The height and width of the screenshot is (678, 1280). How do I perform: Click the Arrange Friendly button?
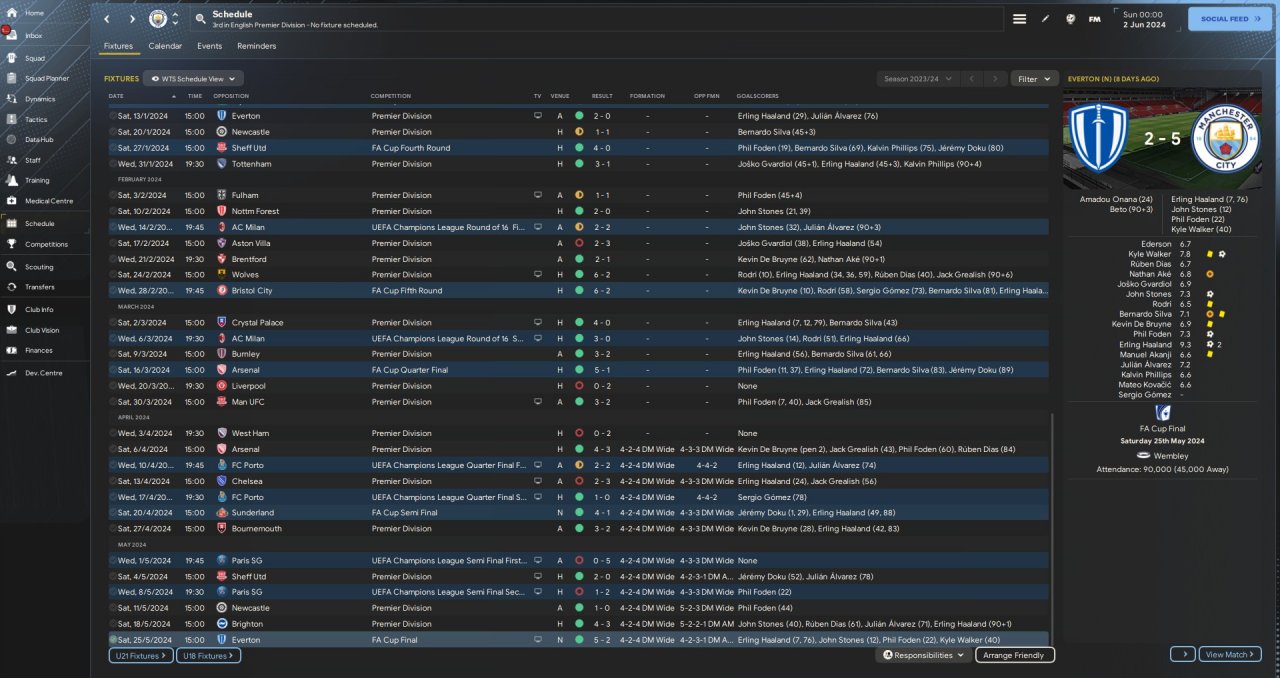1015,655
